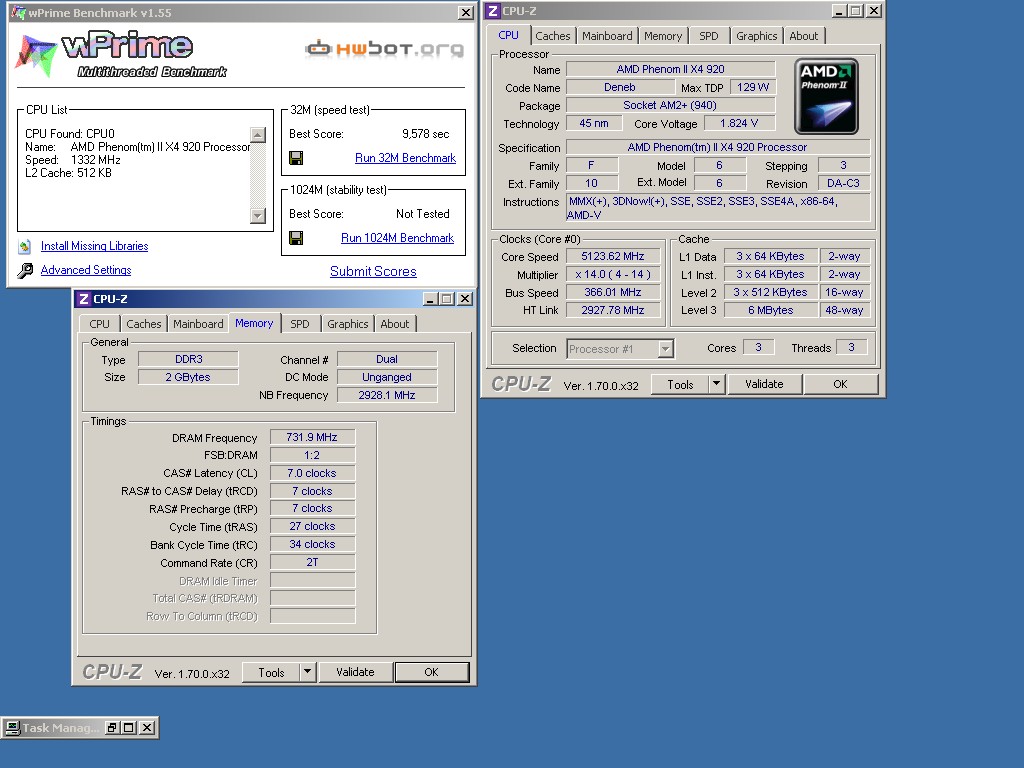Screen dimensions: 1024x768
Task: Open Tools dropdown arrow in CPU window
Action: [x=716, y=384]
